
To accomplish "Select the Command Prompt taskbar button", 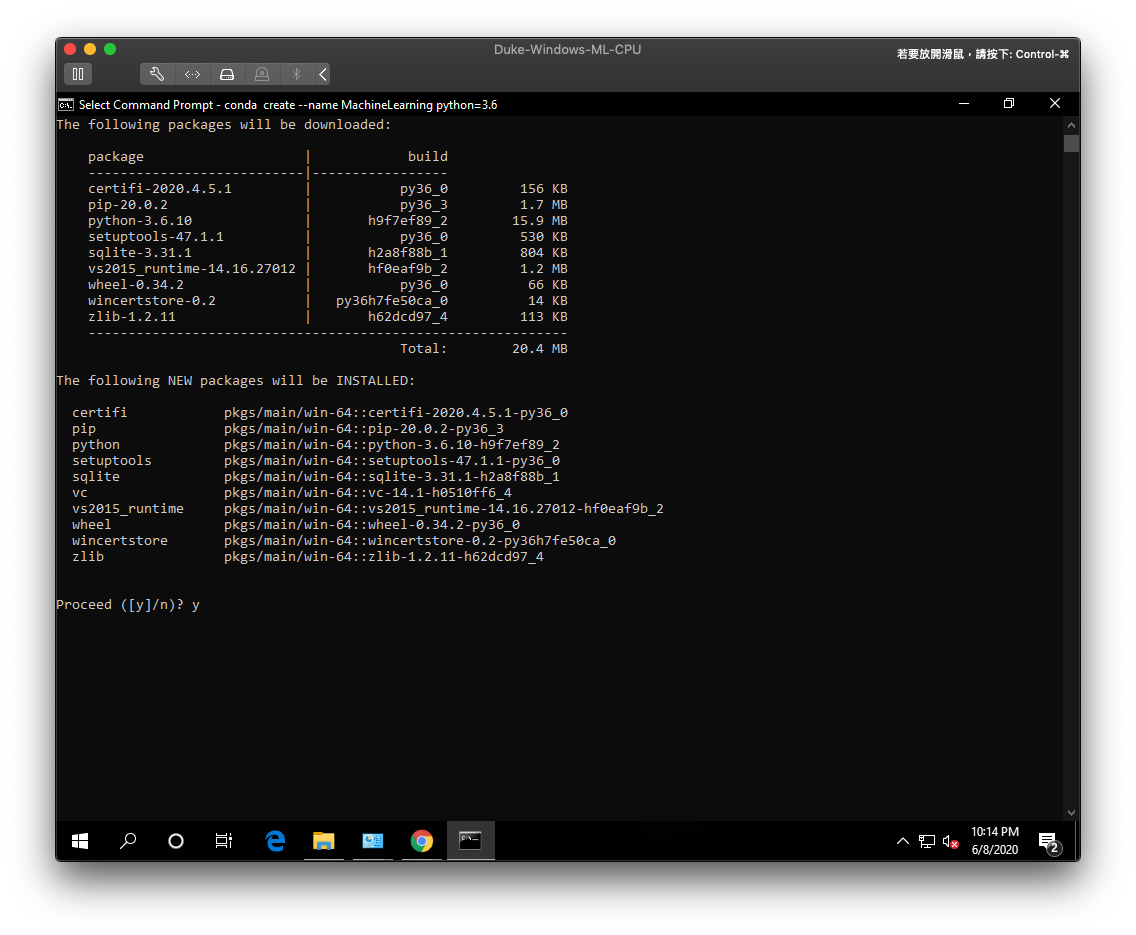I will 470,841.
